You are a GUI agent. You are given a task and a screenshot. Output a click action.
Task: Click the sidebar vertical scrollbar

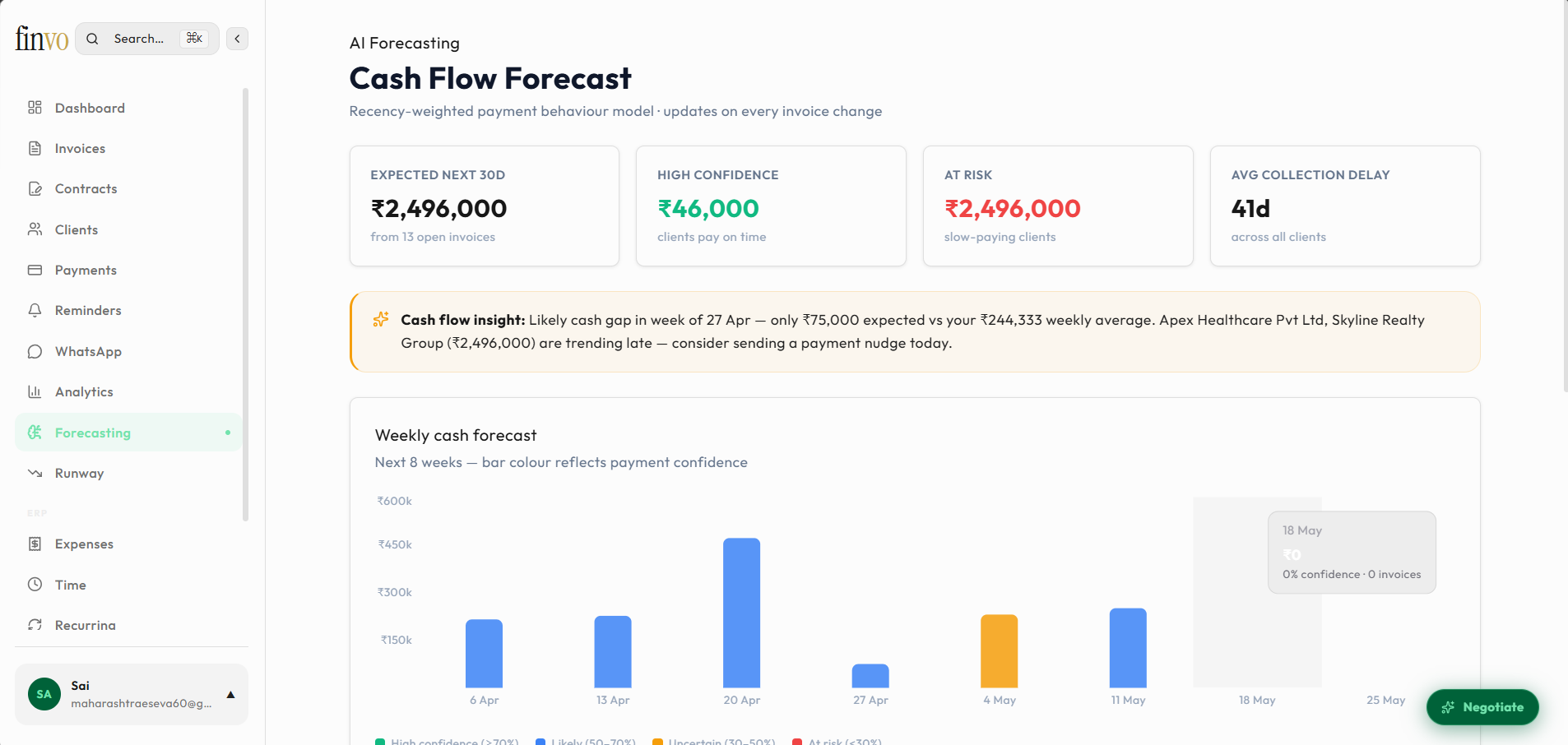[245, 304]
